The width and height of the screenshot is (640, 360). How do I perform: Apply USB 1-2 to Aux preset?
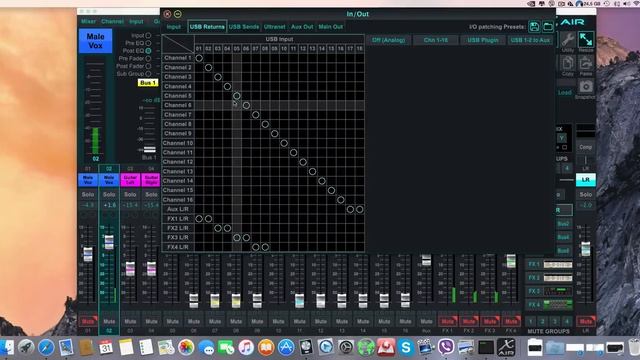tap(530, 40)
